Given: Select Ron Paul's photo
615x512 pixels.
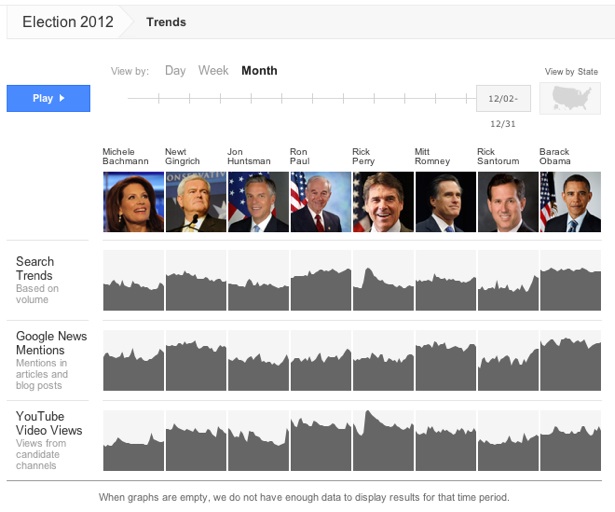Looking at the screenshot, I should tap(320, 202).
